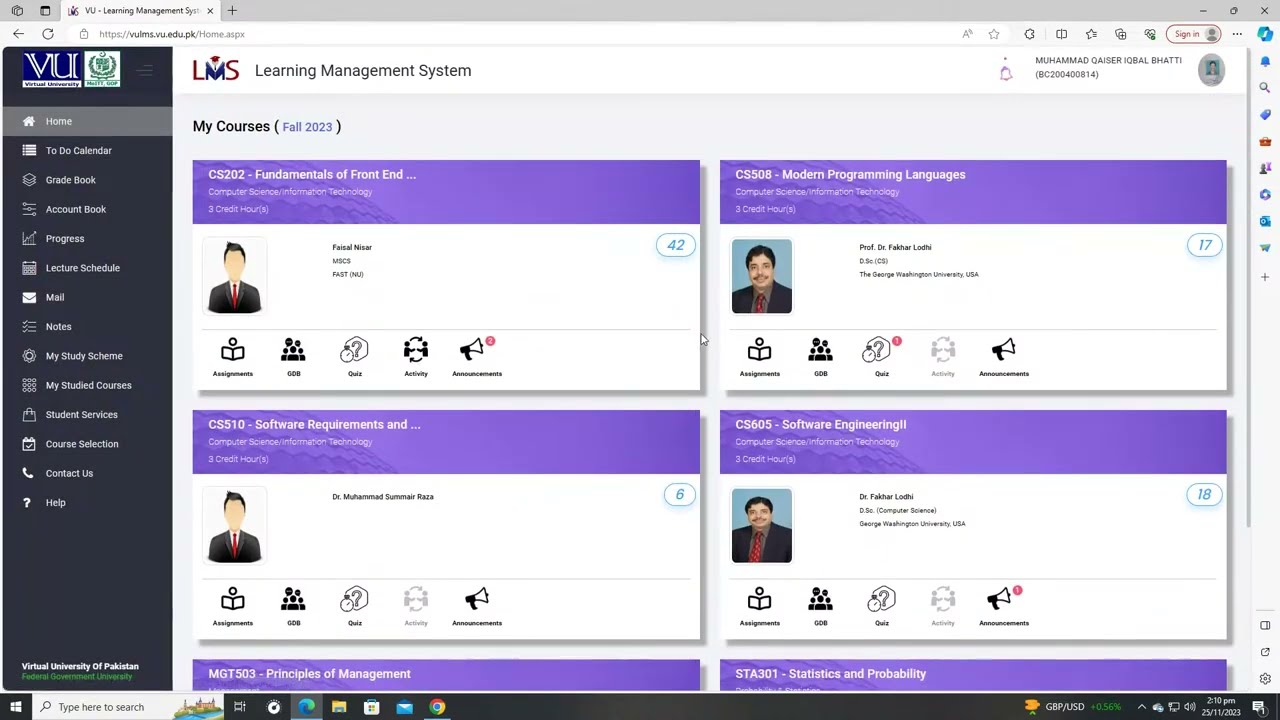Open a new browser tab

[232, 10]
